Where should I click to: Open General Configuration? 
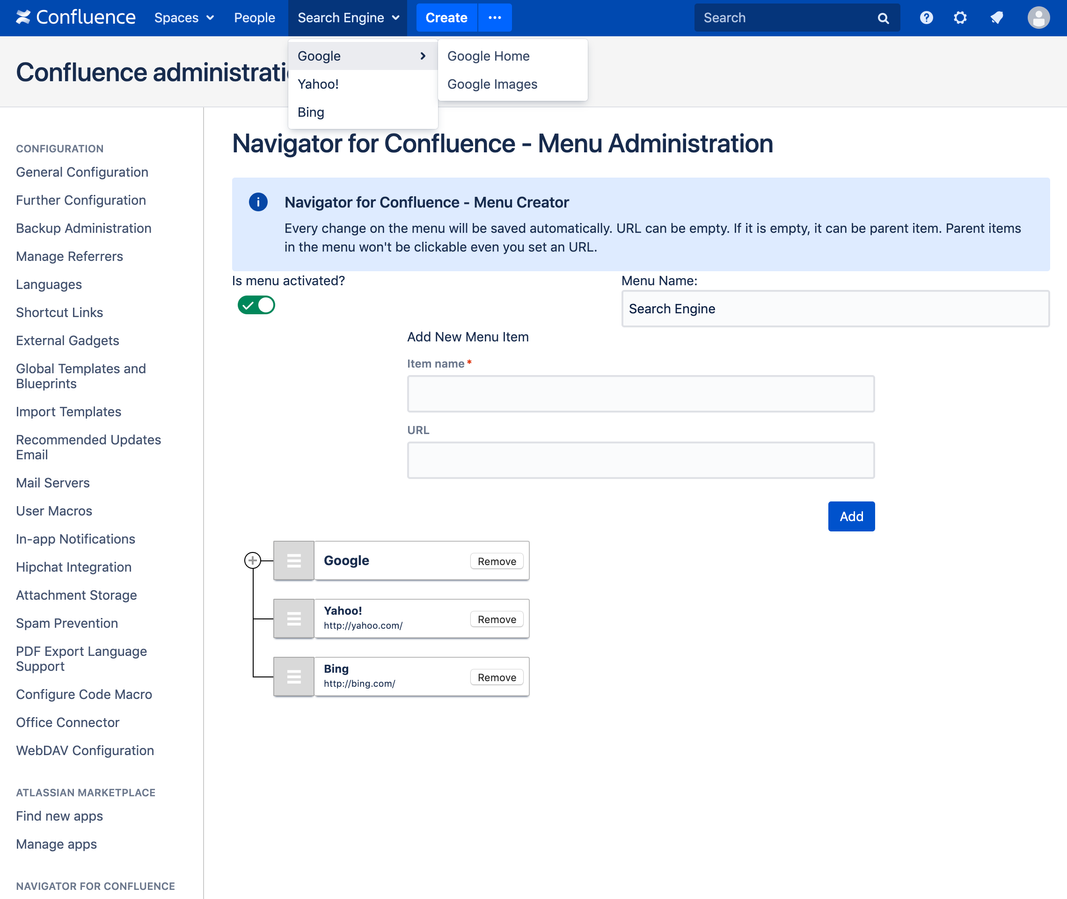[x=82, y=172]
